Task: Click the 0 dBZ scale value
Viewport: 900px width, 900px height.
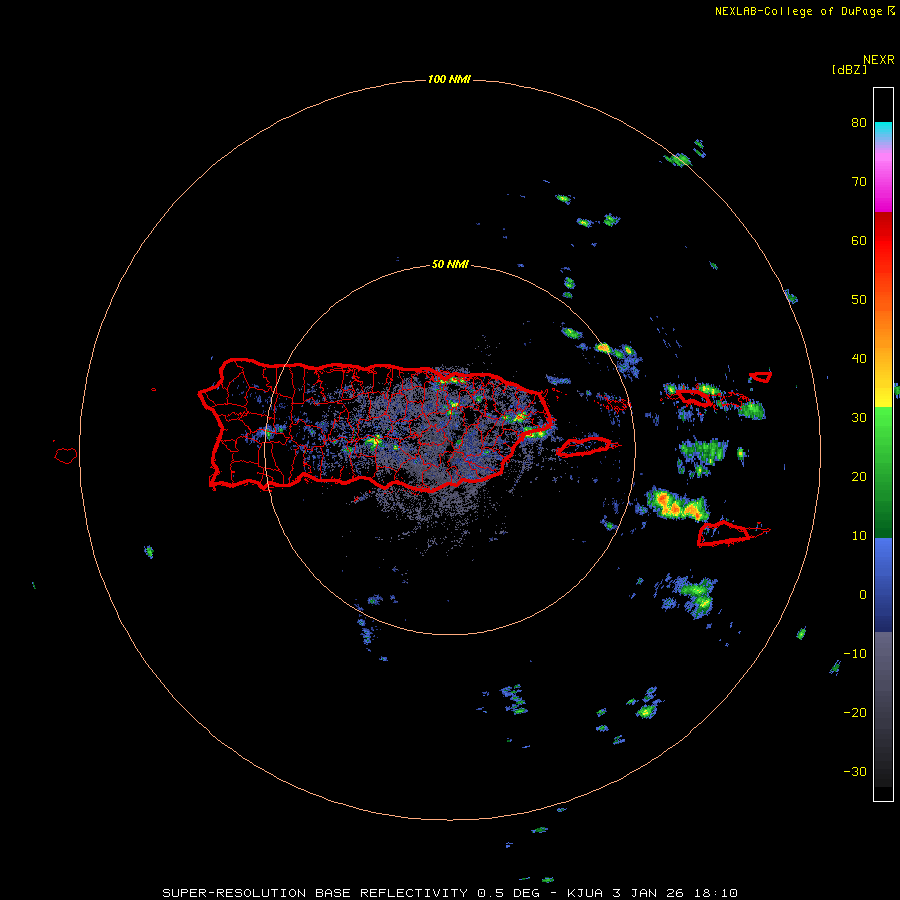Action: [863, 595]
